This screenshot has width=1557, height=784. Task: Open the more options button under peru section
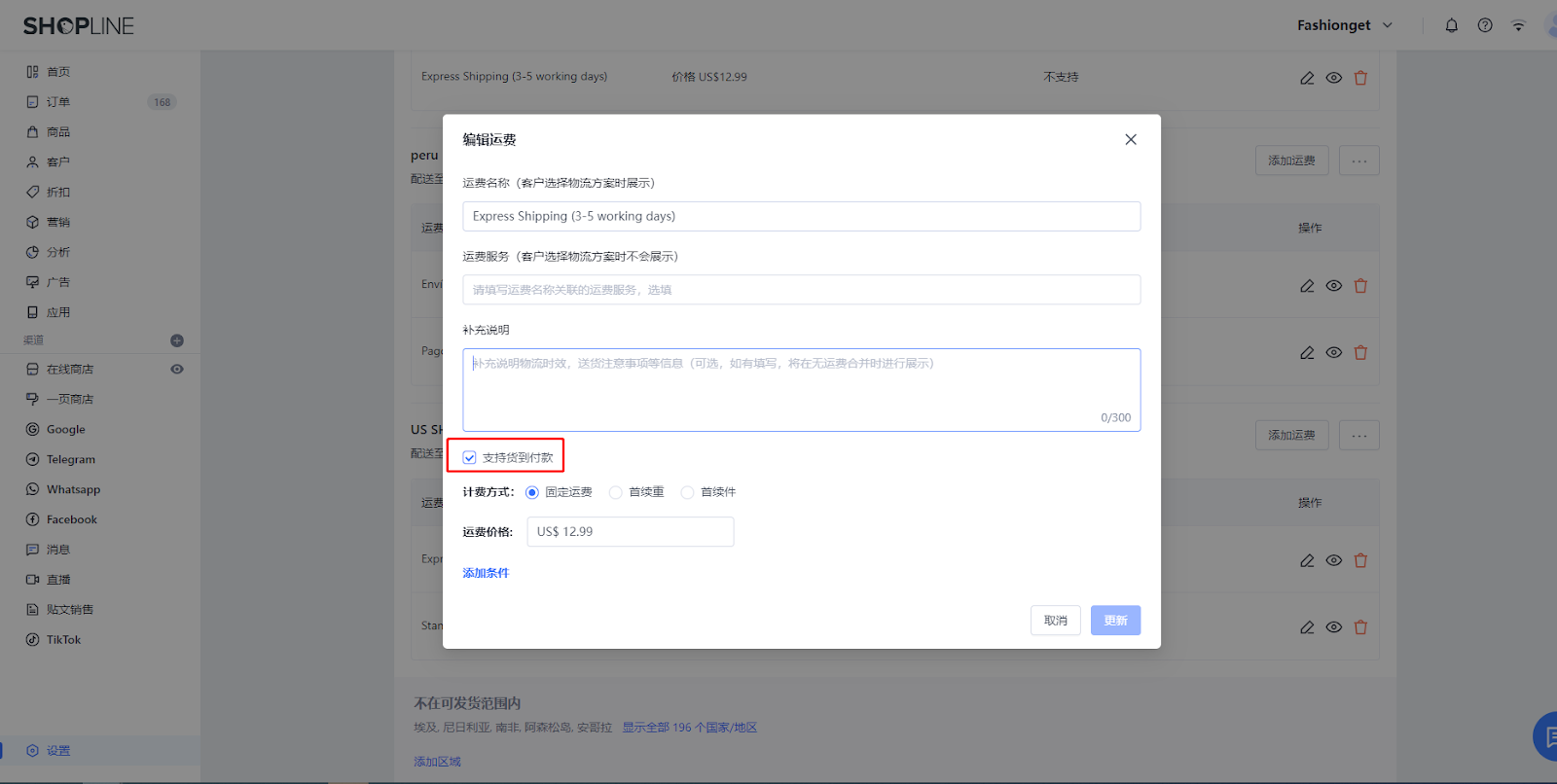coord(1358,160)
